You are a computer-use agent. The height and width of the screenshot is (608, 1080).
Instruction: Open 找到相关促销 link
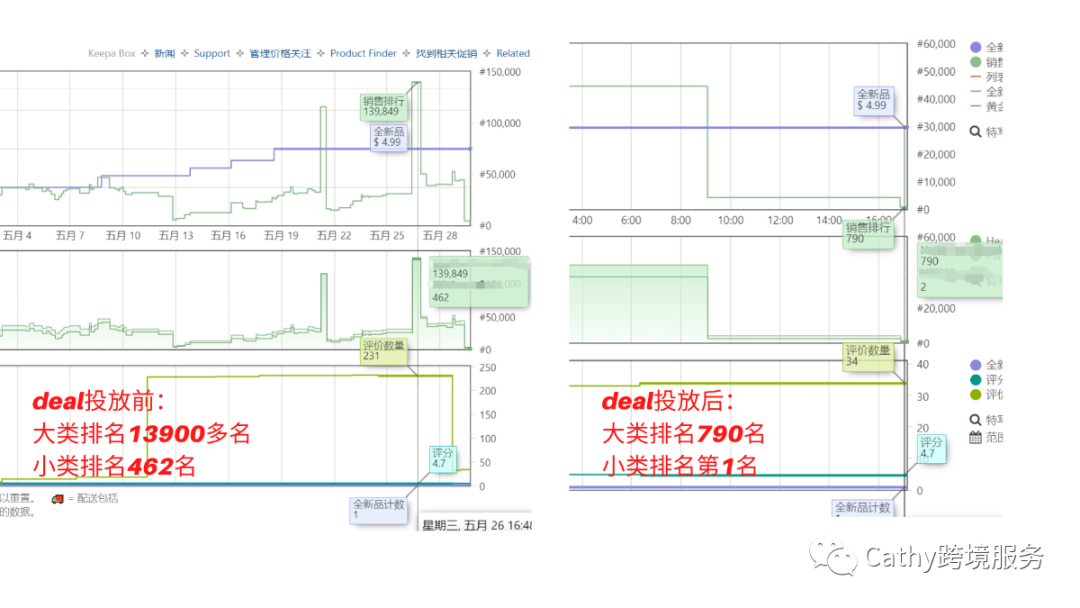446,53
